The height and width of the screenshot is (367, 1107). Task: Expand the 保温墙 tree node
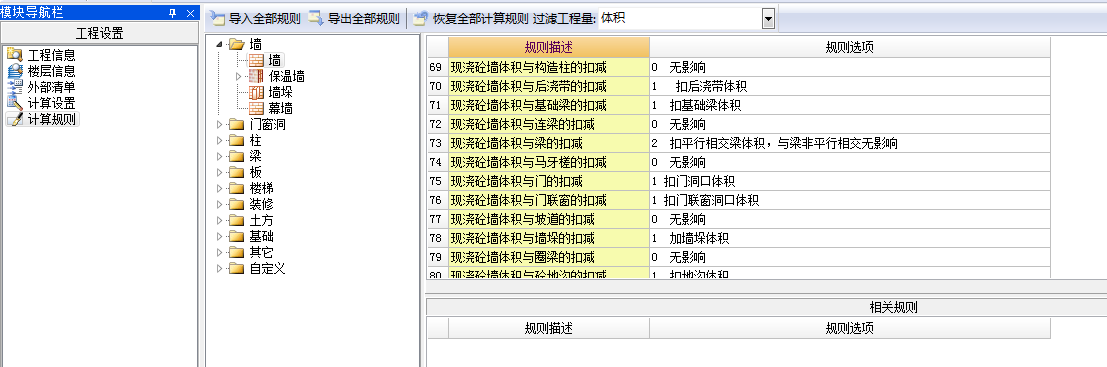point(239,76)
